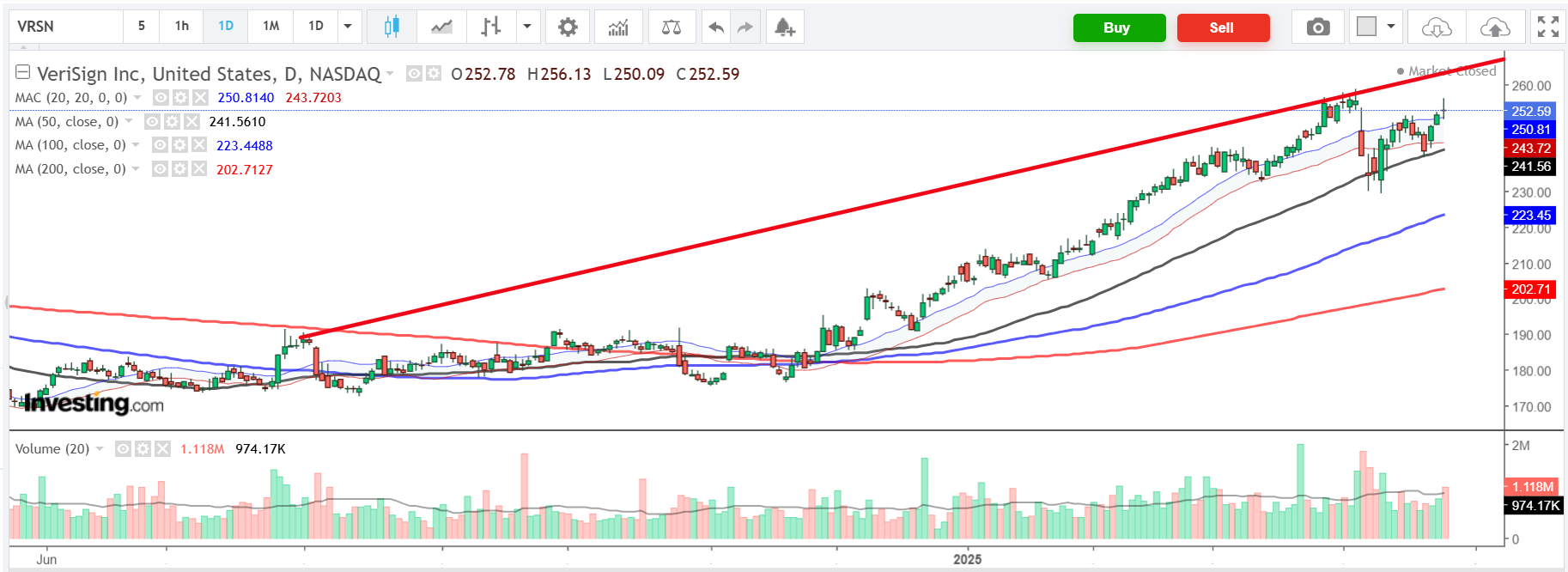Open settings for MA (50, close, 0)

pos(172,122)
